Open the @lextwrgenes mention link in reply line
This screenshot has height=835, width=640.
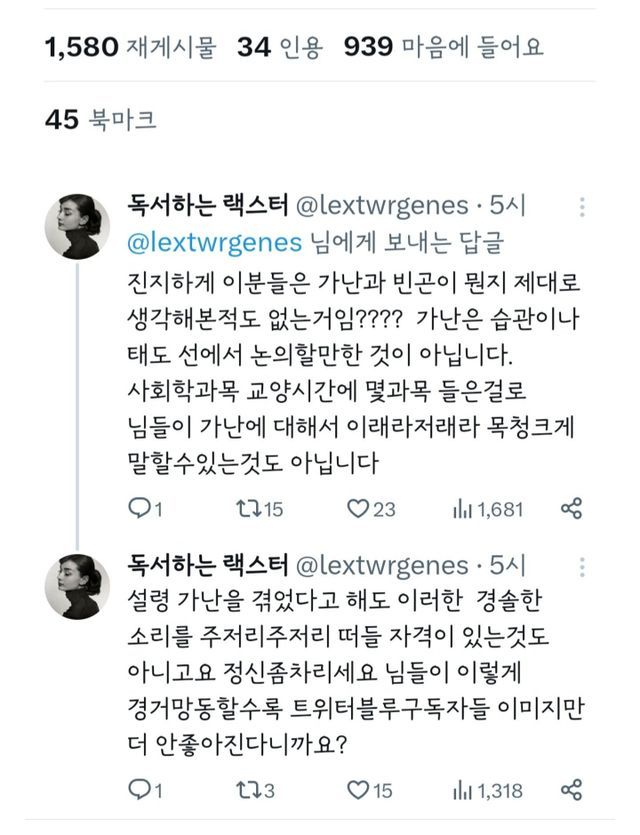[x=215, y=243]
